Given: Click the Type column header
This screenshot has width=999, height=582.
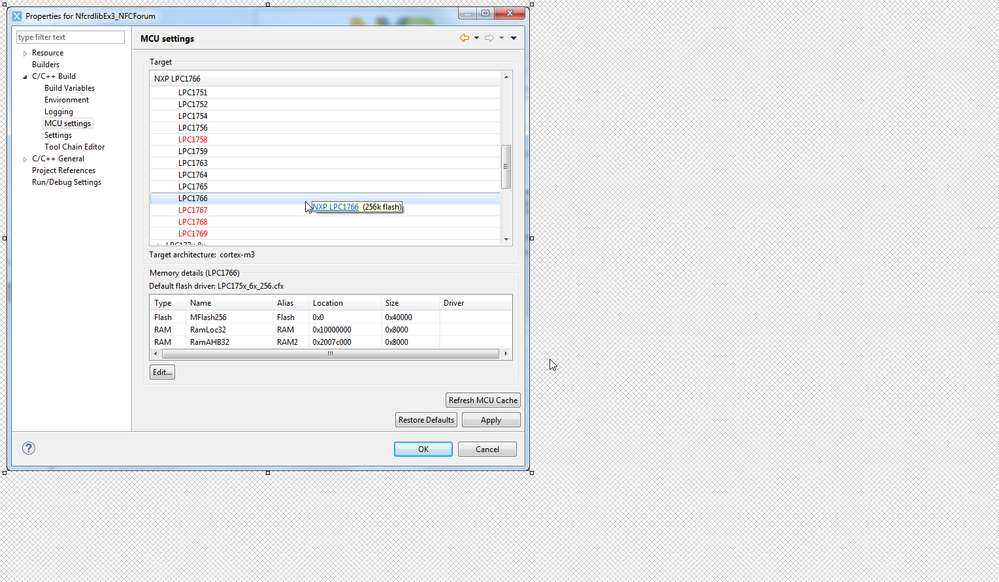Looking at the screenshot, I should (x=168, y=303).
